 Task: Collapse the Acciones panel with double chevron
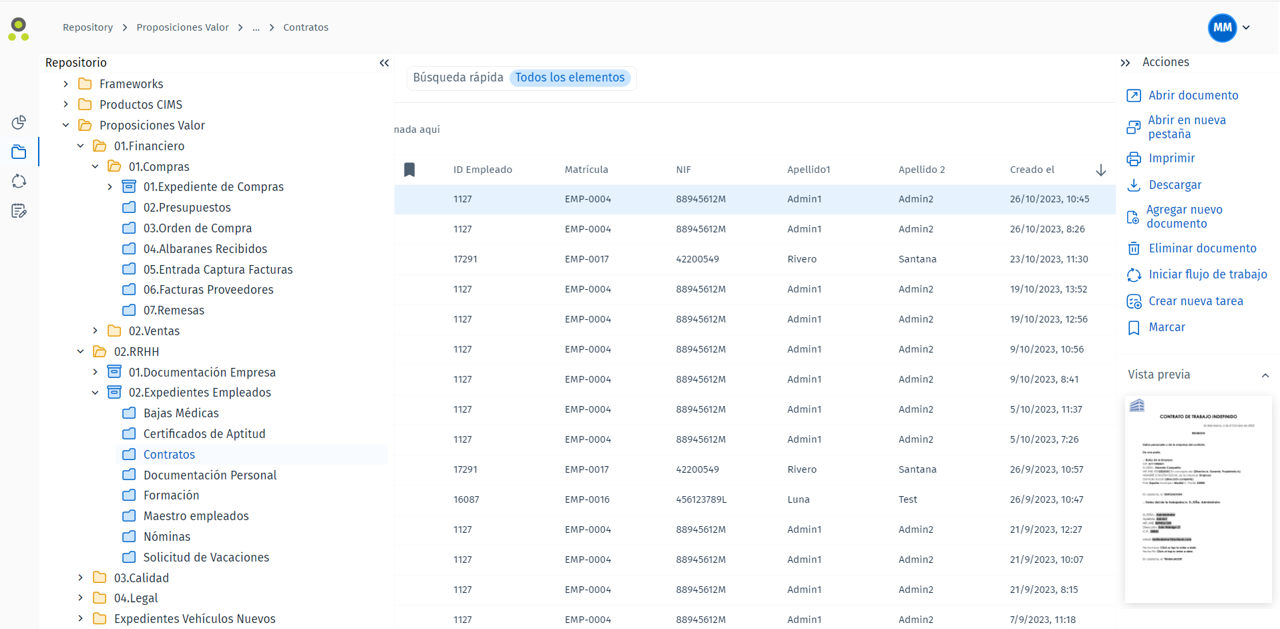(x=1125, y=63)
